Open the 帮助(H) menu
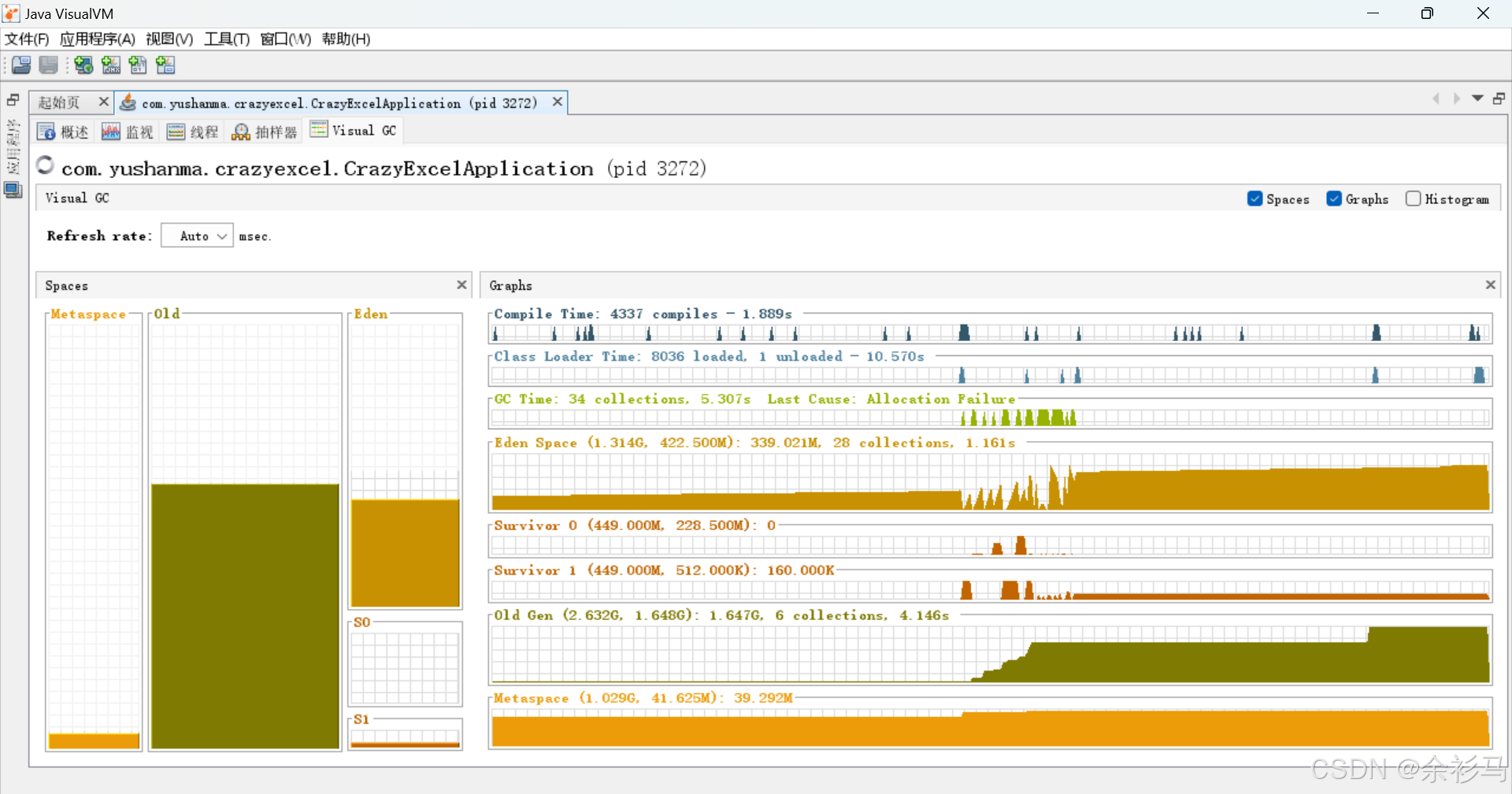 pyautogui.click(x=346, y=39)
